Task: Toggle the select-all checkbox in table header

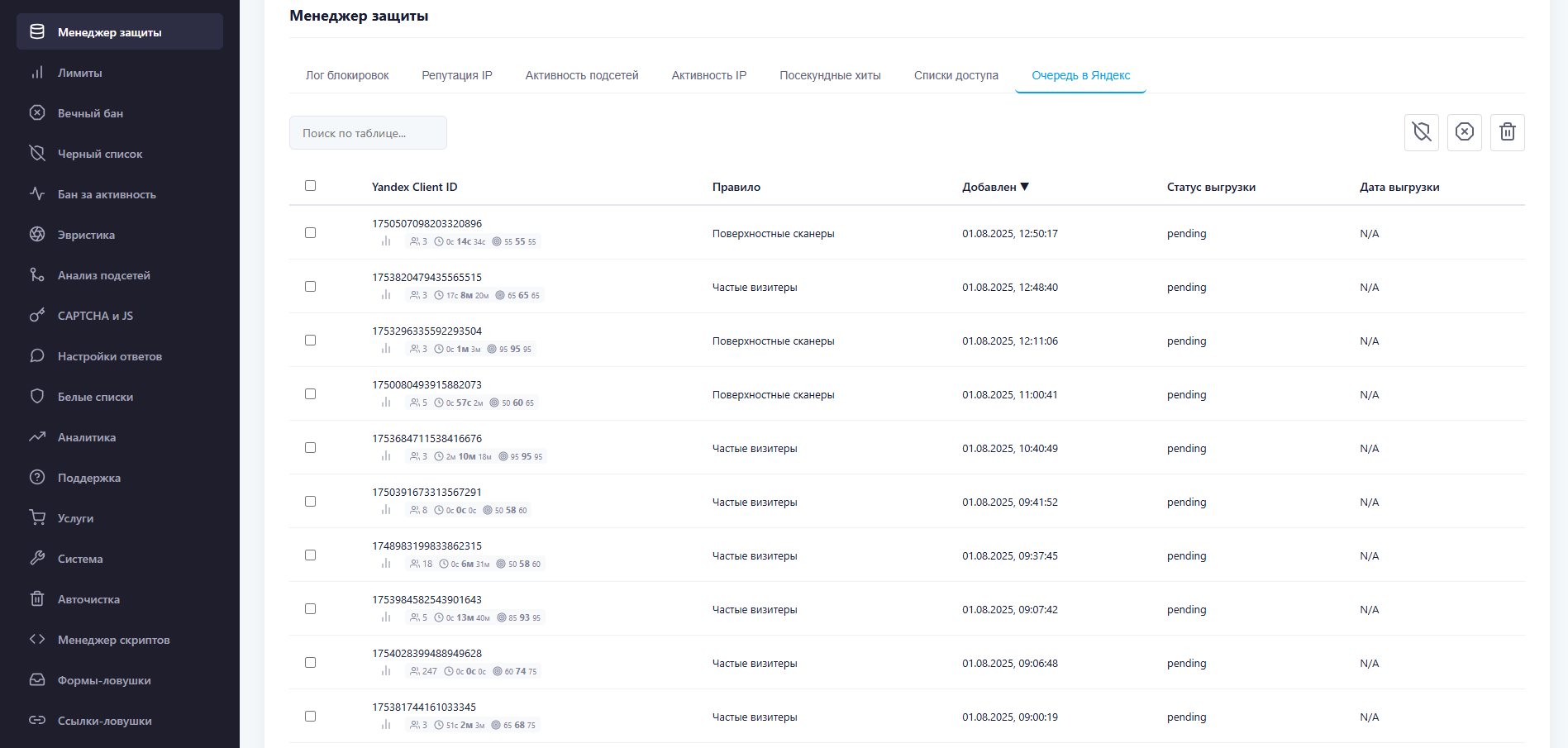Action: (310, 186)
